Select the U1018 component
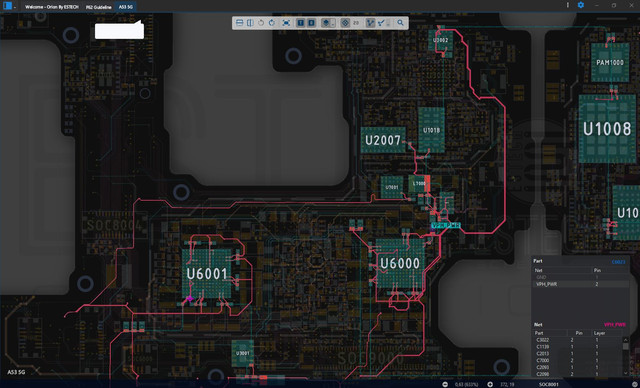 click(x=431, y=130)
